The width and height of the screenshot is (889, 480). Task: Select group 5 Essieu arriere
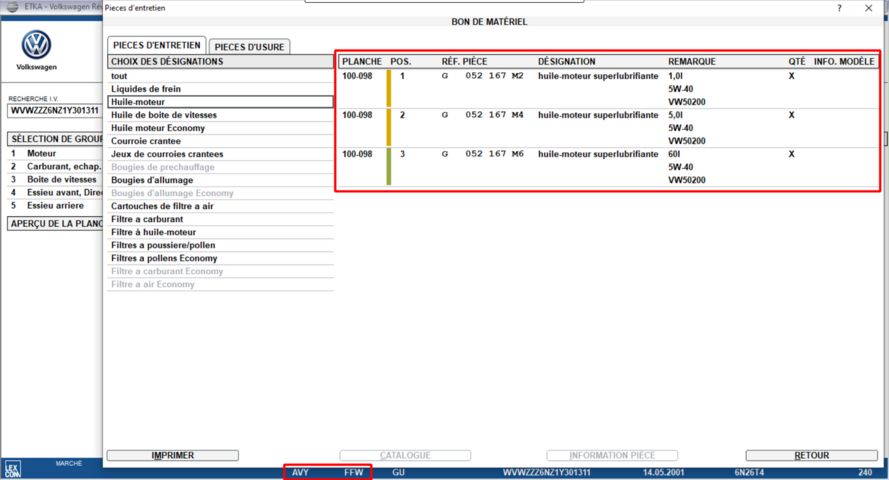coord(55,206)
